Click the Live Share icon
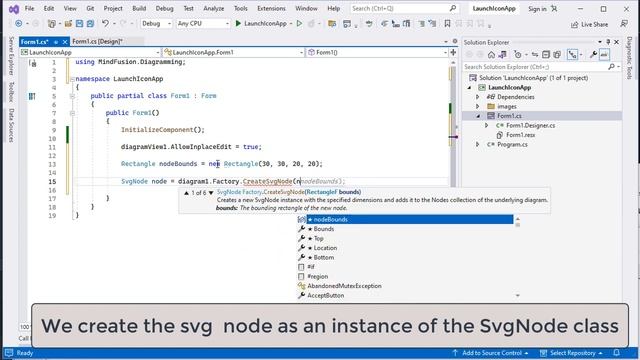This screenshot has width=640, height=360. click(575, 24)
